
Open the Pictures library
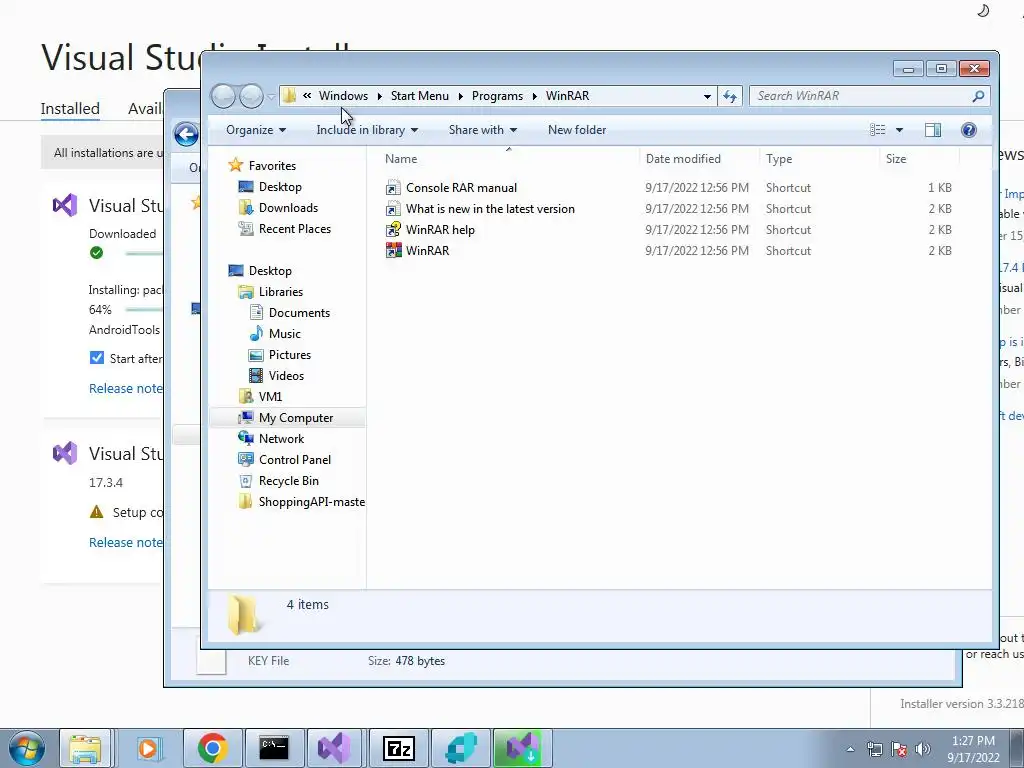tap(289, 355)
